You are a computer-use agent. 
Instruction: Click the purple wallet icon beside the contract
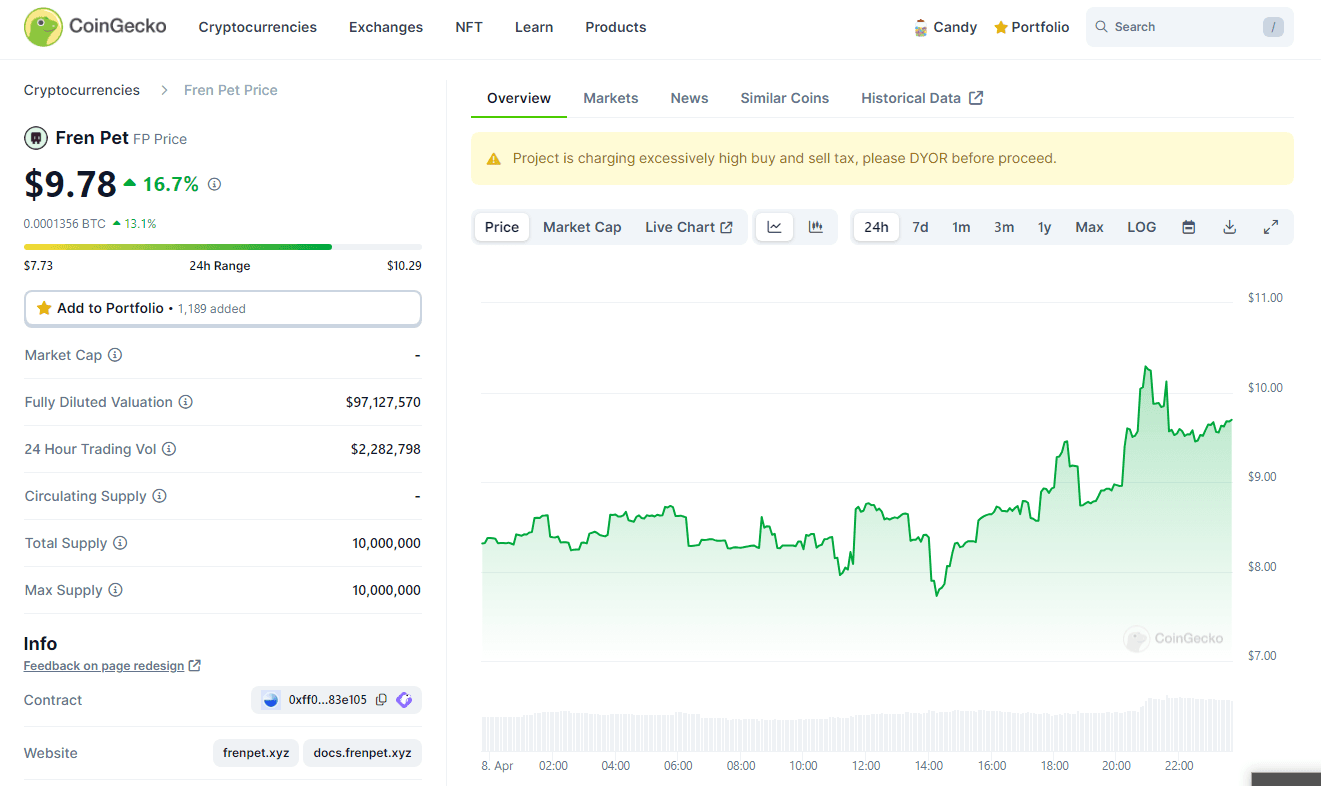(404, 700)
